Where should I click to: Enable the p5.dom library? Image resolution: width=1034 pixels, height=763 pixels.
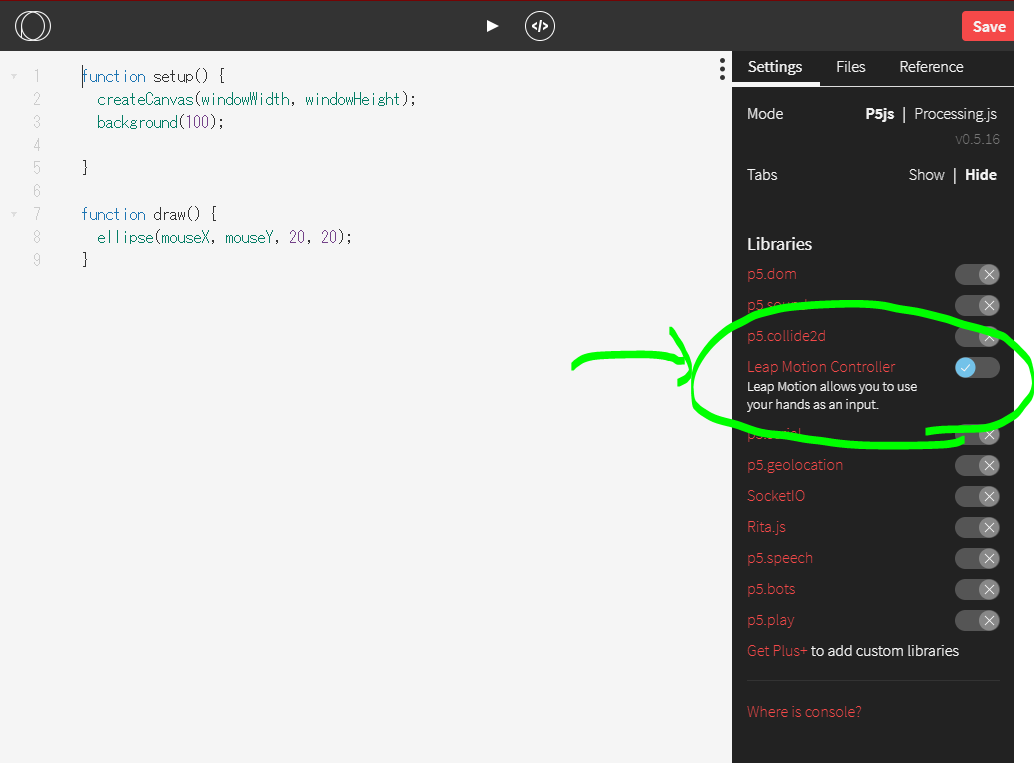(x=977, y=274)
